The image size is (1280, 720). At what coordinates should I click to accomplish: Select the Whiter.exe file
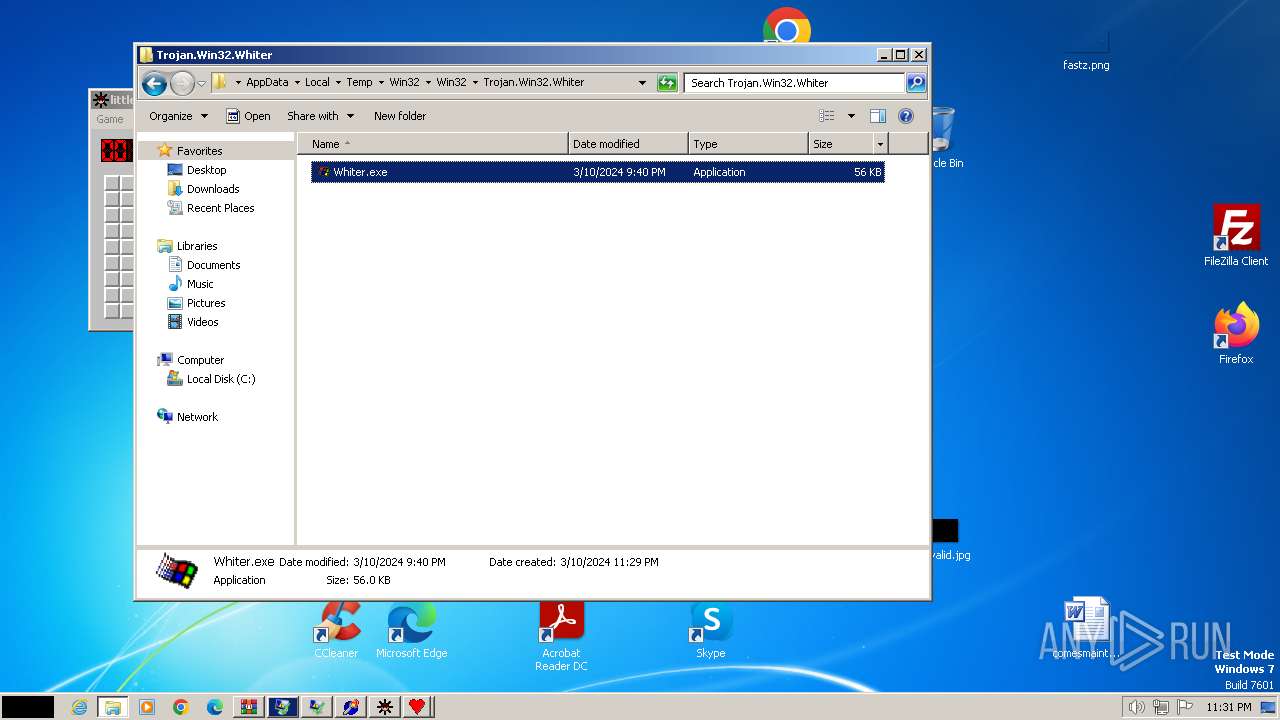[597, 172]
